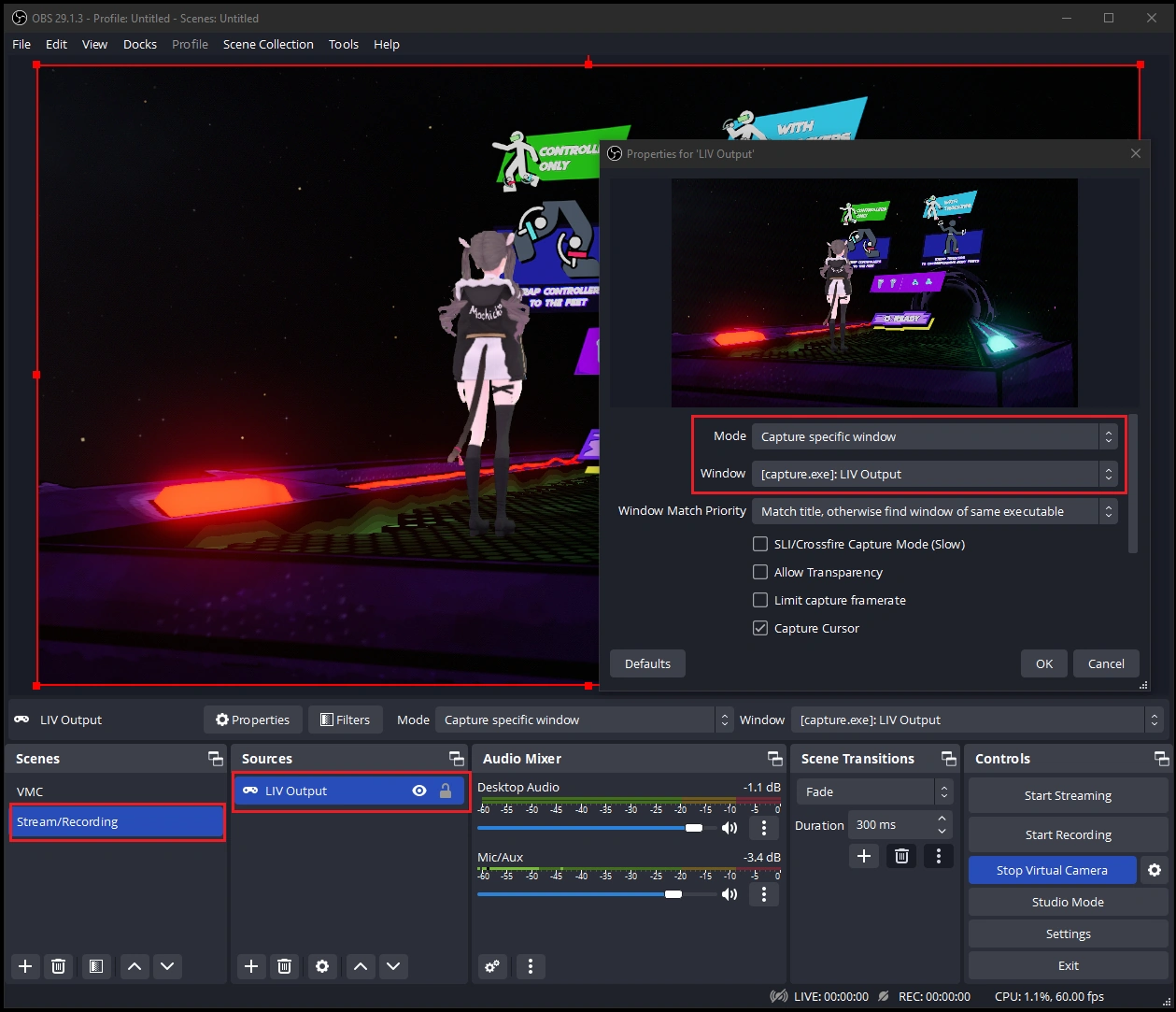Open the Scene Collection menu
The width and height of the screenshot is (1176, 1012).
click(x=268, y=44)
